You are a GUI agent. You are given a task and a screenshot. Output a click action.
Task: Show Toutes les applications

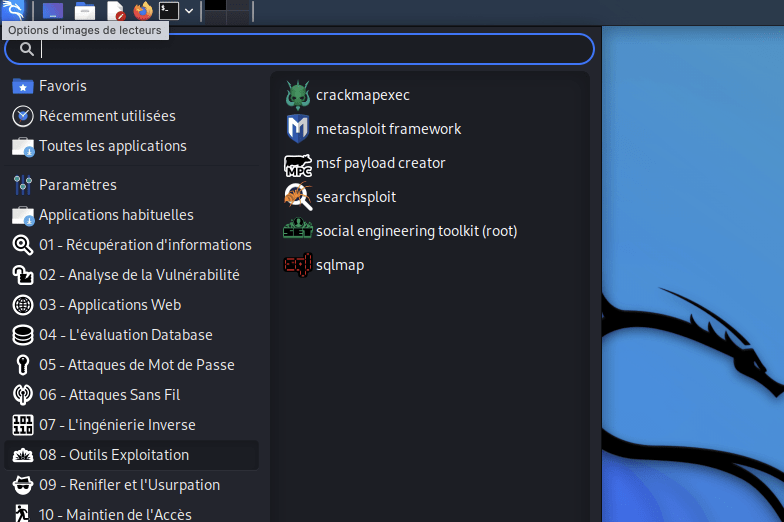(x=132, y=146)
